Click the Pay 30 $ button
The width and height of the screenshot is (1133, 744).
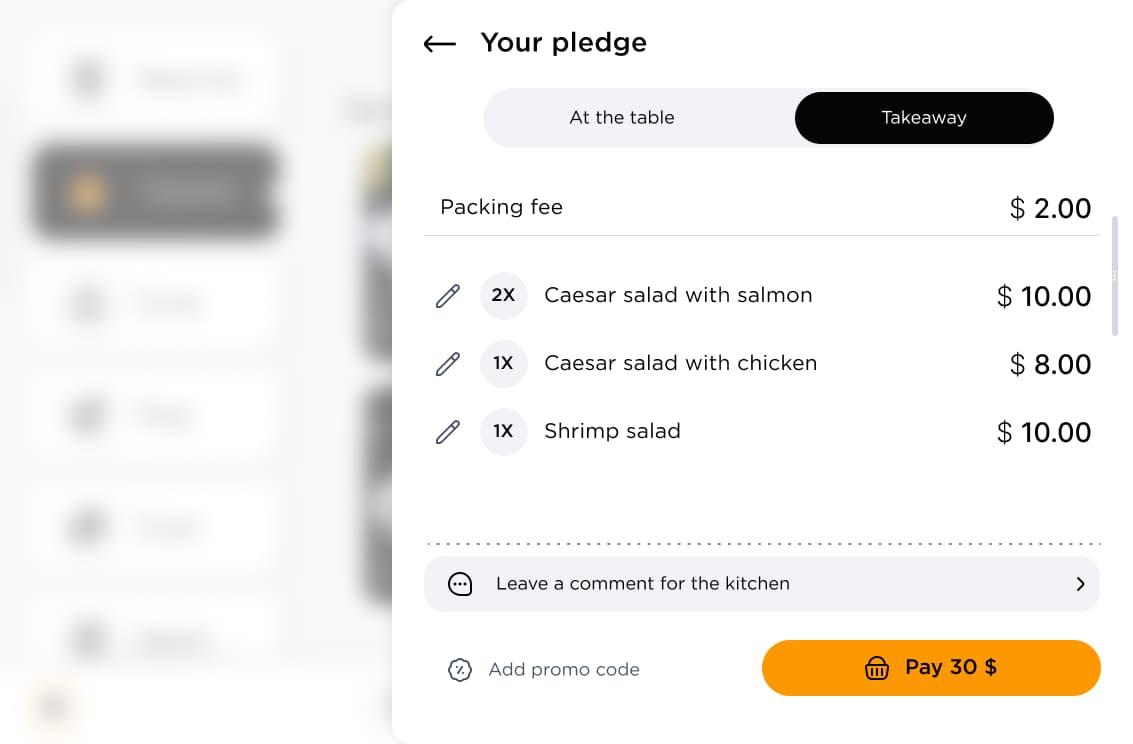(x=931, y=667)
